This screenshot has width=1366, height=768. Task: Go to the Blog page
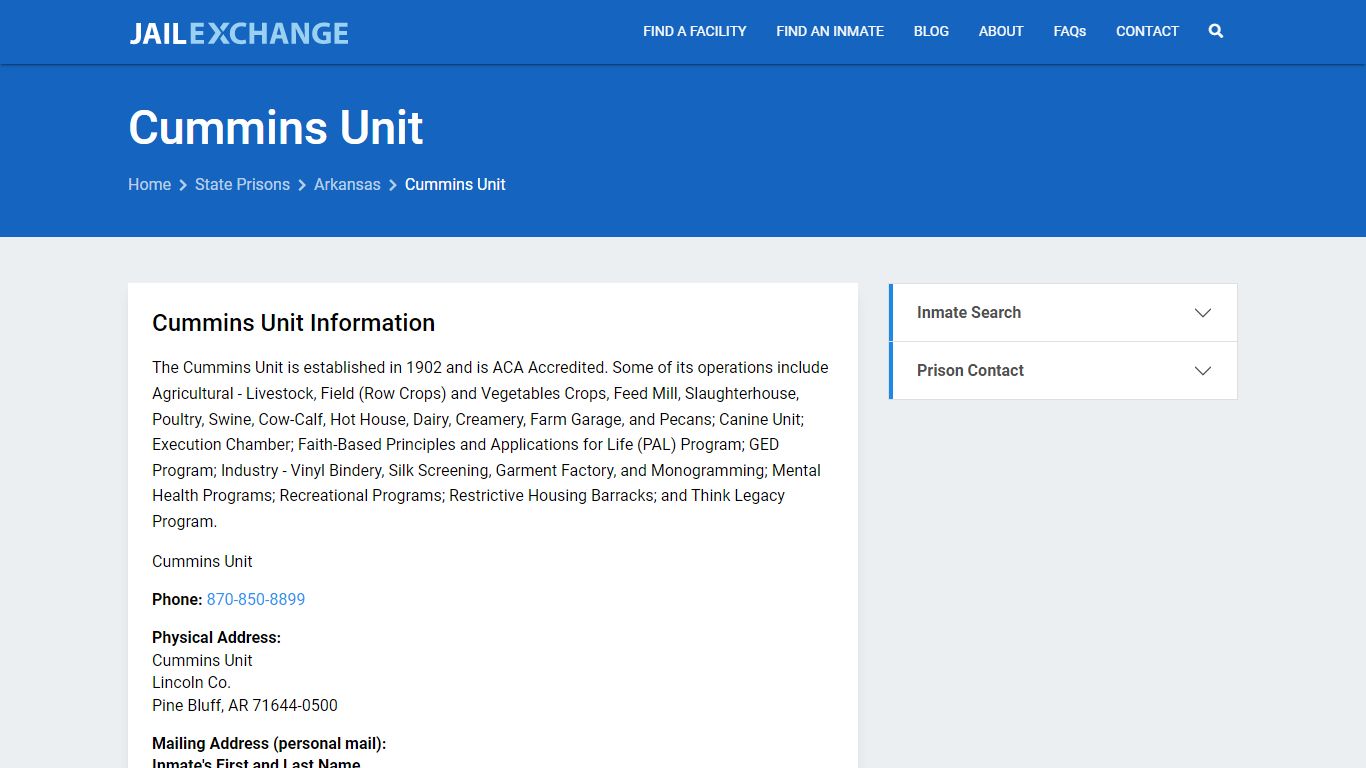[931, 31]
